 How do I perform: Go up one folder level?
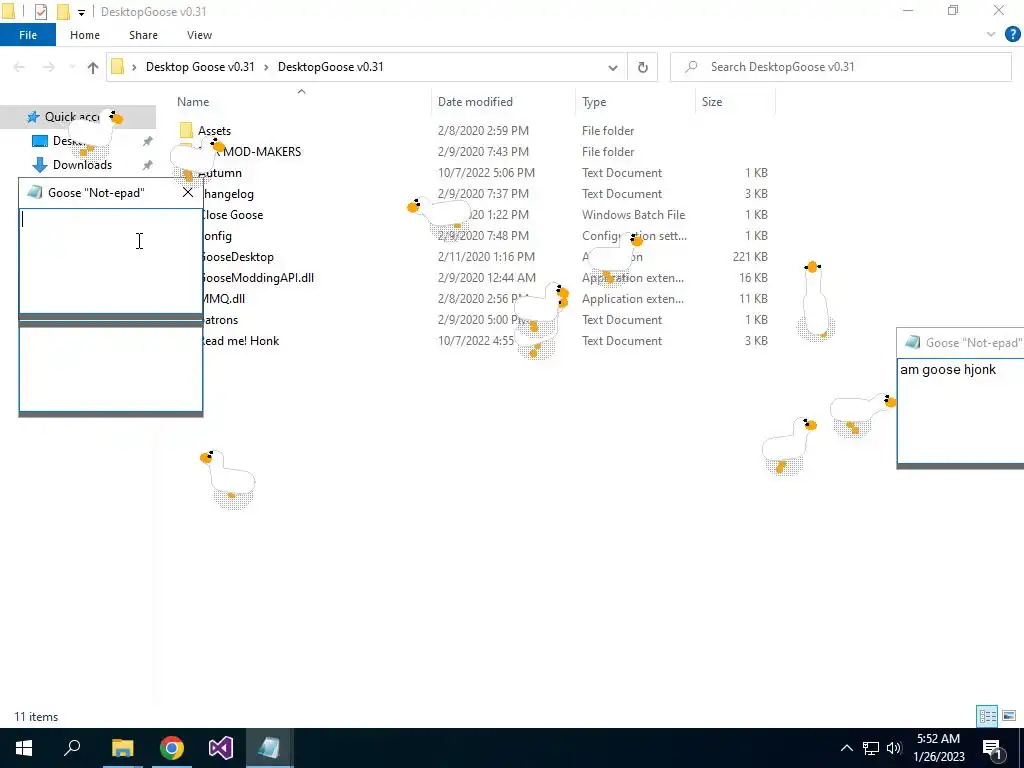93,67
